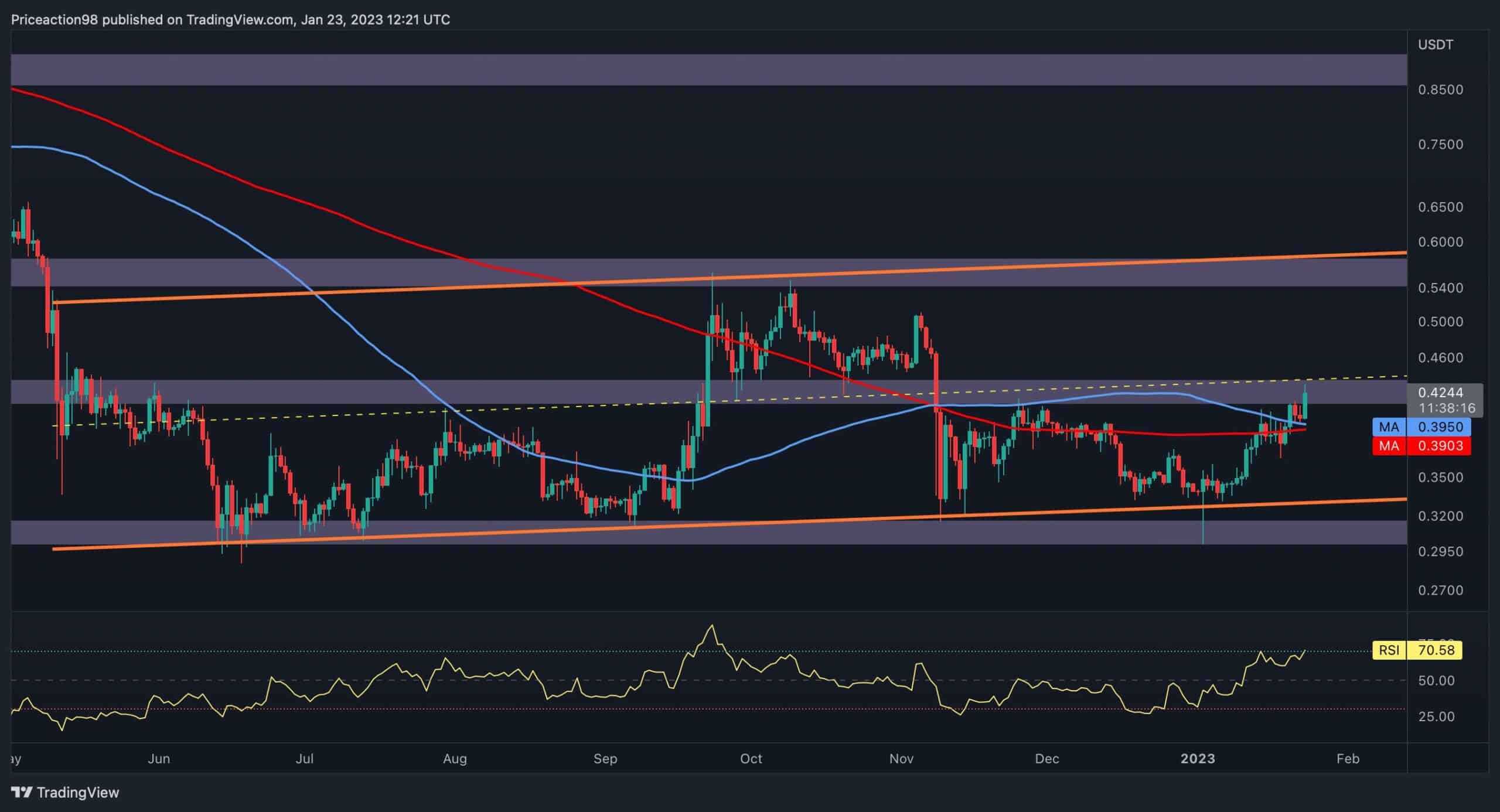Click the Oct label on time axis

pos(751,759)
